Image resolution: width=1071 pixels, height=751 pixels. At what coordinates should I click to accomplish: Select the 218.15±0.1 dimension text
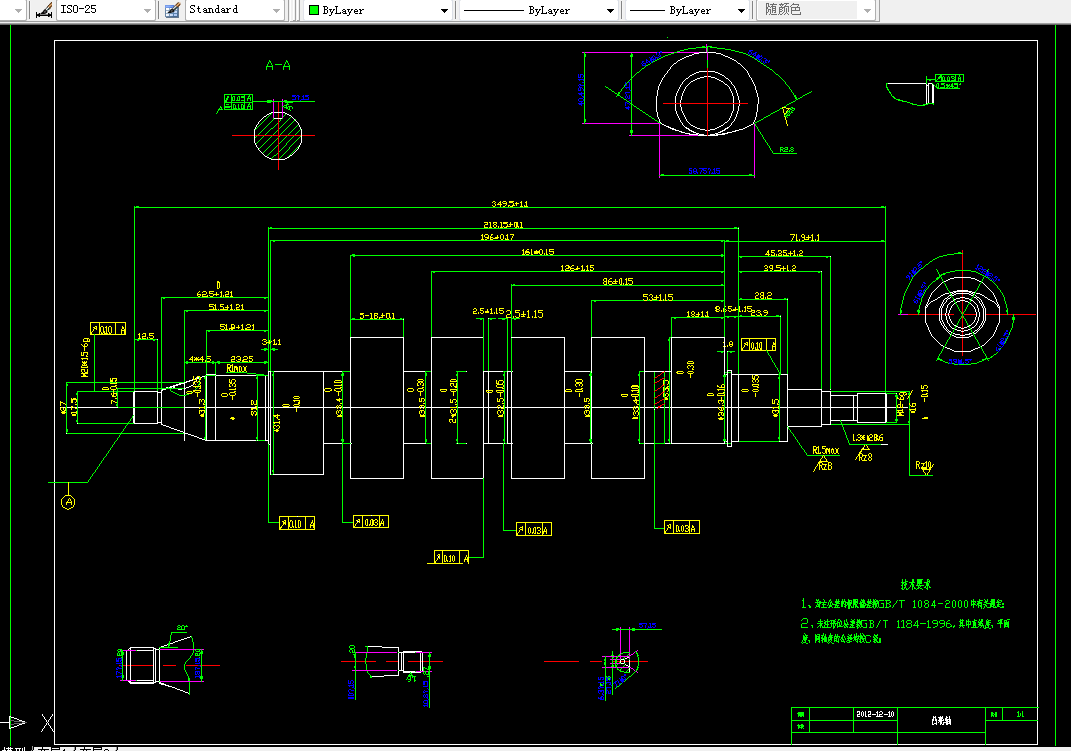coord(503,225)
